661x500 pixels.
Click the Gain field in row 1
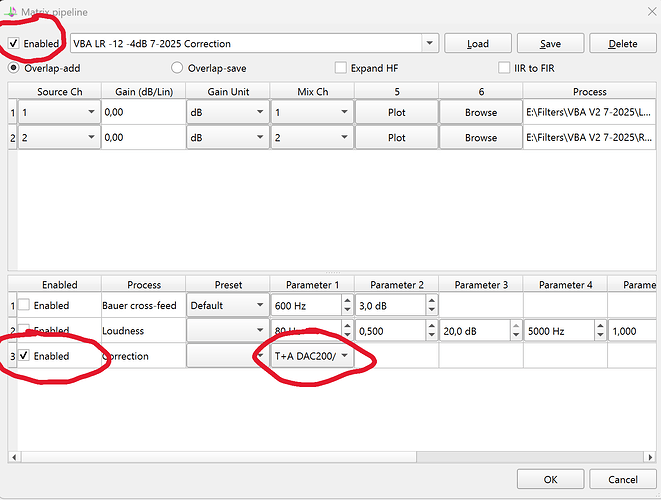coord(141,113)
